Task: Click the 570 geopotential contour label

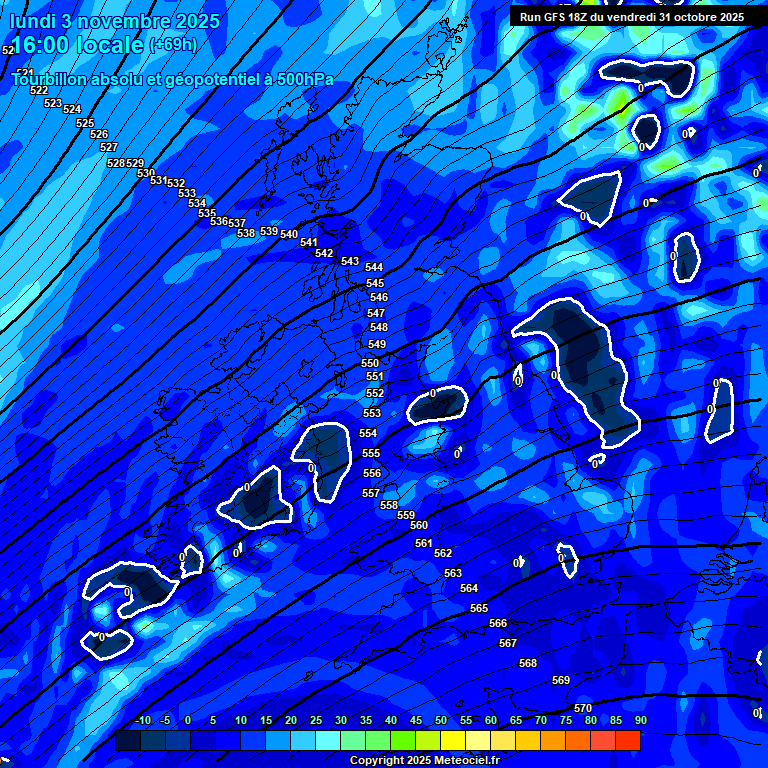Action: click(583, 708)
